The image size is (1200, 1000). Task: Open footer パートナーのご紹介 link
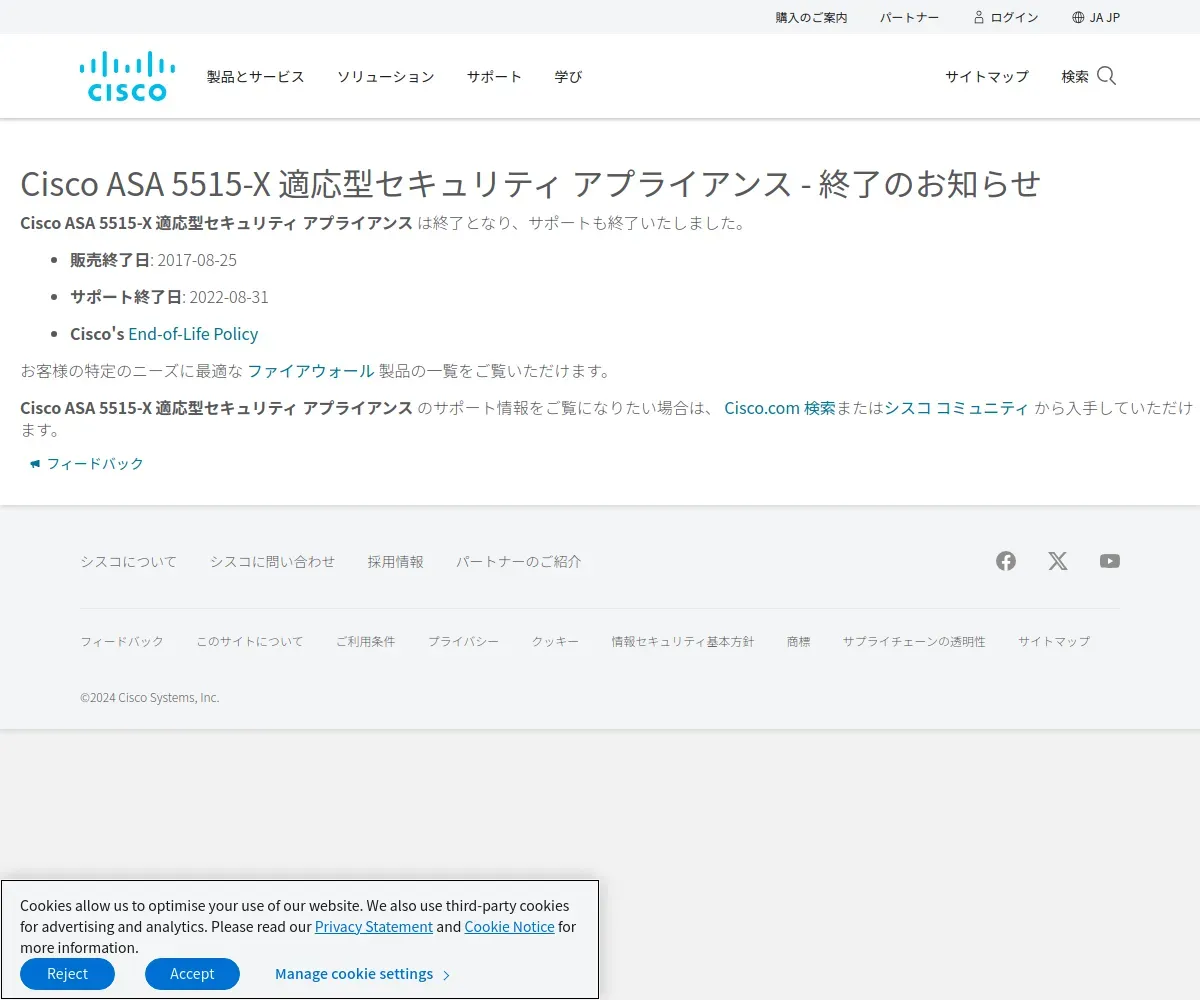pyautogui.click(x=518, y=562)
